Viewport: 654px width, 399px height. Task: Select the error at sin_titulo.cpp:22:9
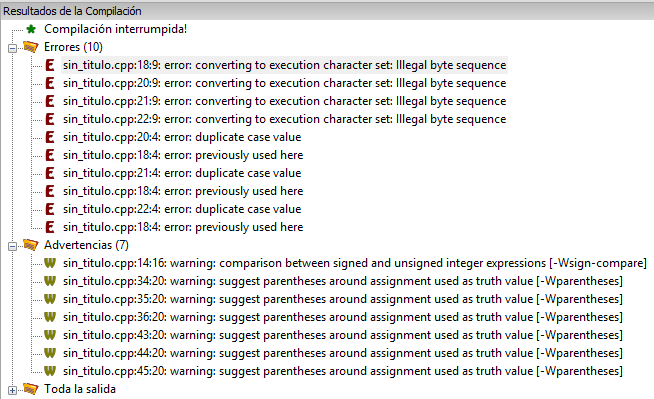point(284,119)
